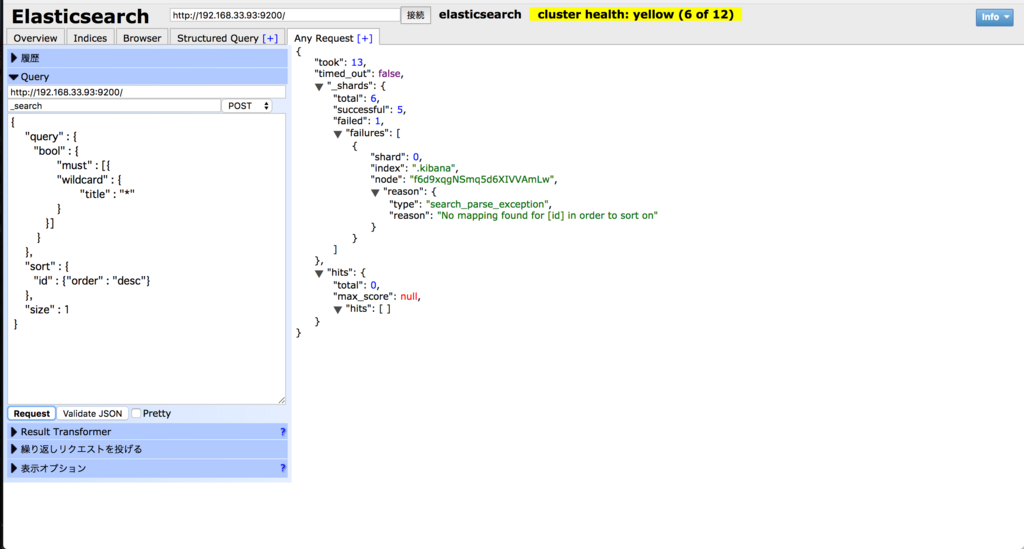This screenshot has height=549, width=1024.
Task: Open the Browser tab
Action: click(x=142, y=38)
